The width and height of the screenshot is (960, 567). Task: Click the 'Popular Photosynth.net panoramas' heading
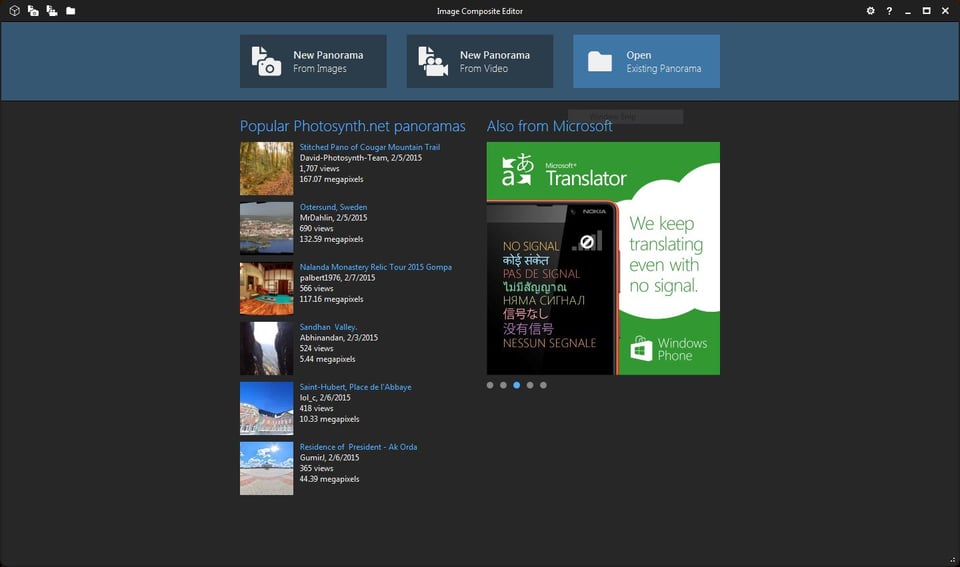(353, 126)
